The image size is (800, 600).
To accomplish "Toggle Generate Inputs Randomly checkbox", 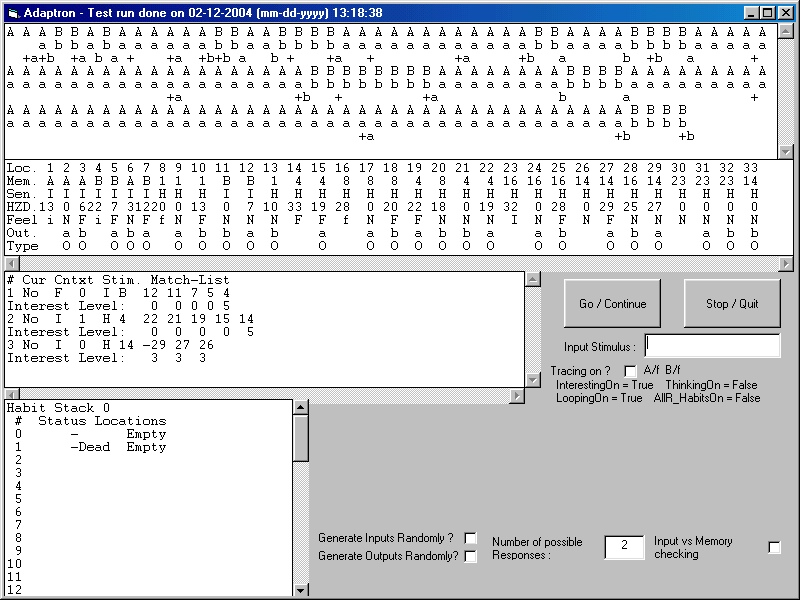I will coord(470,538).
